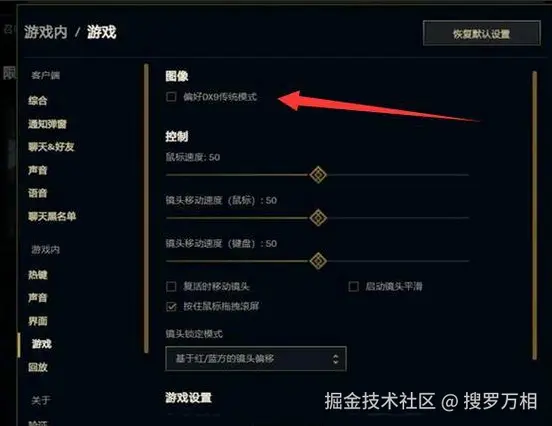Click the left sidebar scrollbar
Viewport: 552px width, 426px height.
pos(146,208)
